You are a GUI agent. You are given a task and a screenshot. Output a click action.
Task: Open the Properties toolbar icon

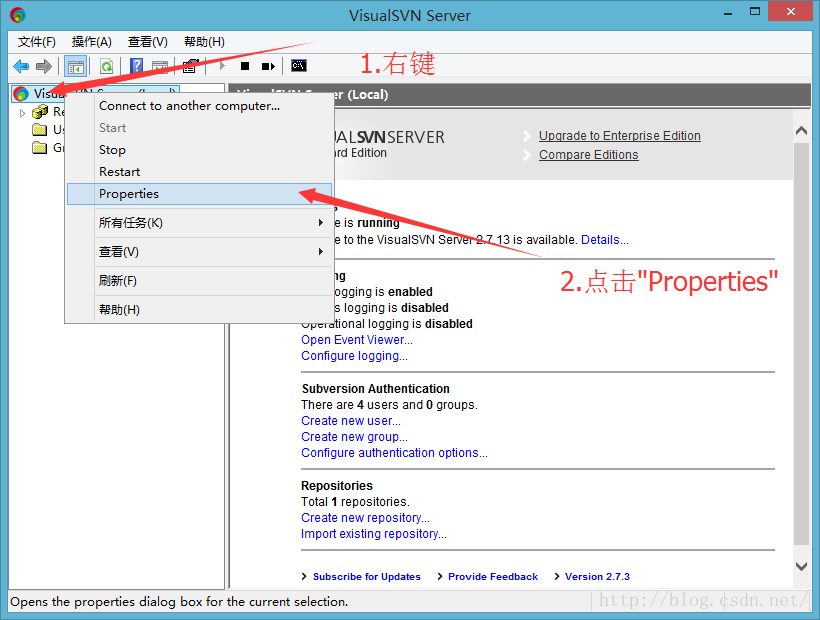190,66
